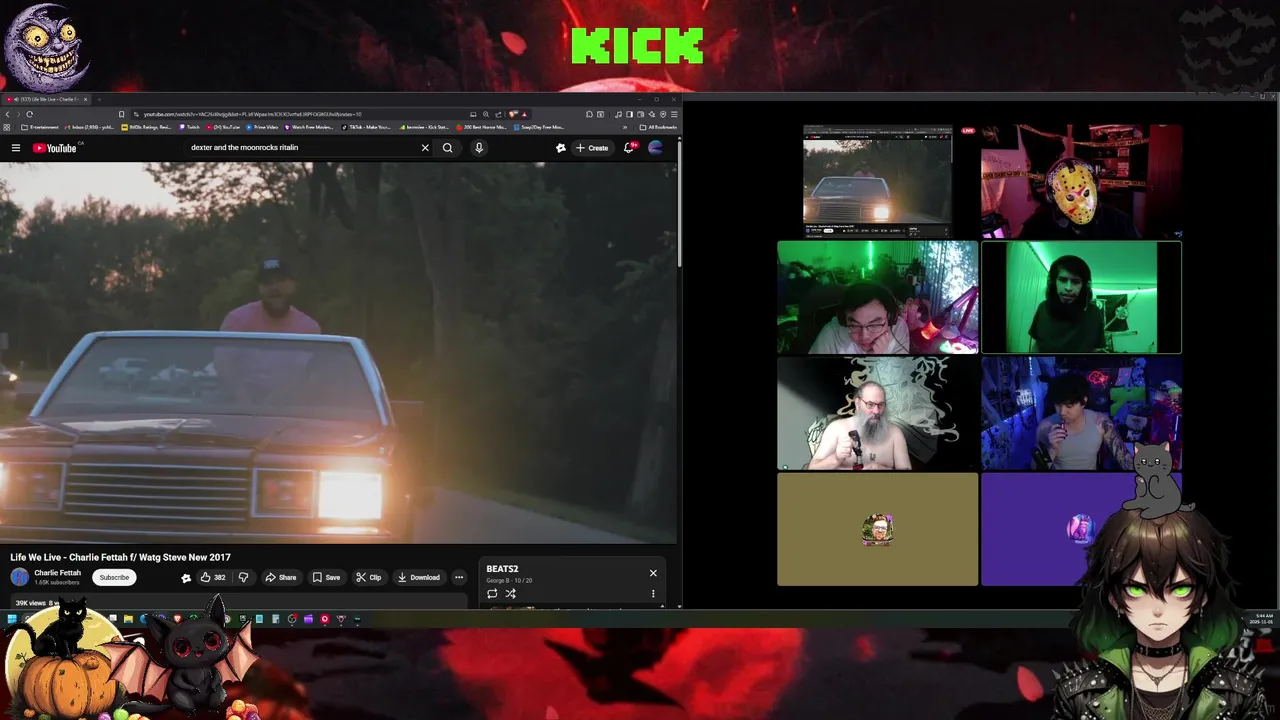Viewport: 1280px width, 720px height.
Task: Open File Explorer from the taskbar
Action: pyautogui.click(x=128, y=619)
